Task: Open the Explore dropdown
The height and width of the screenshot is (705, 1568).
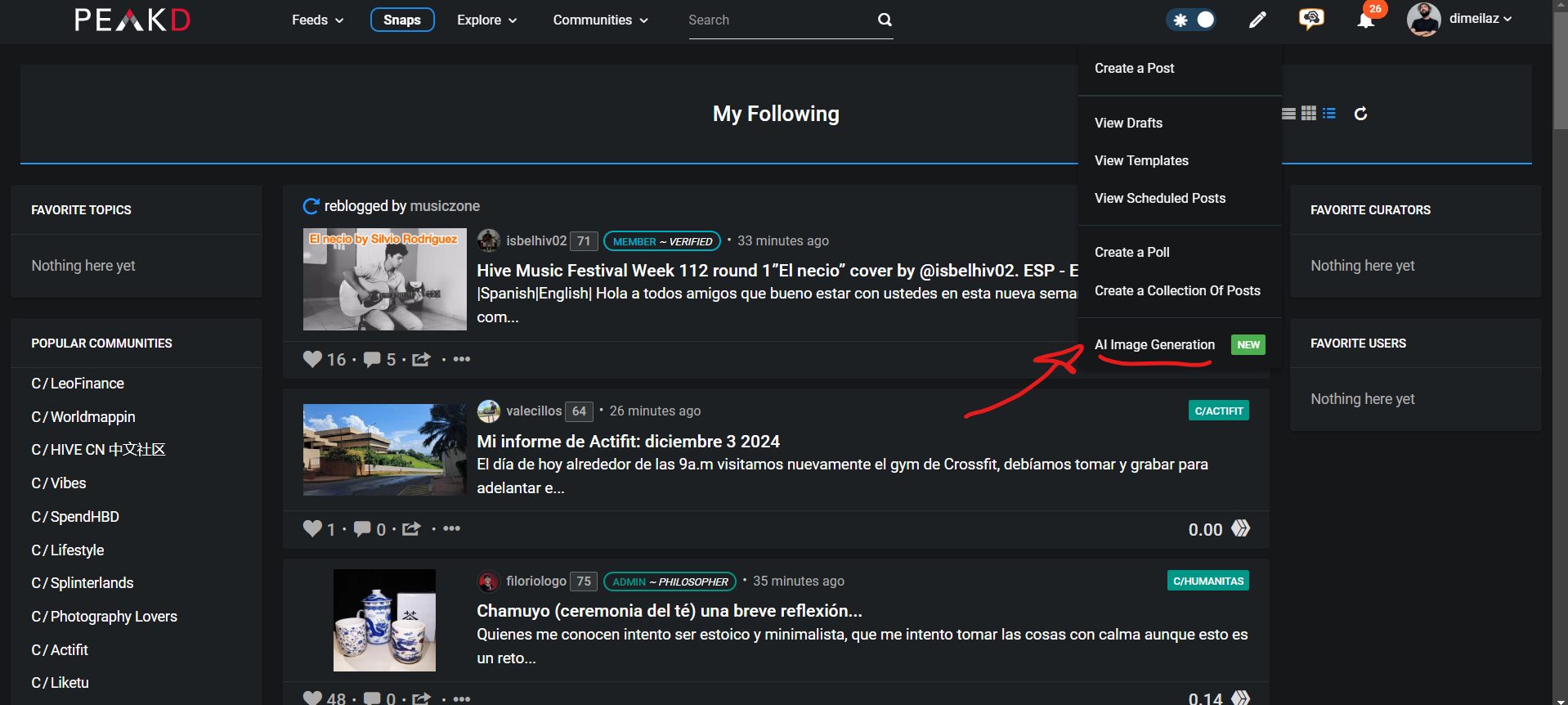Action: click(487, 20)
